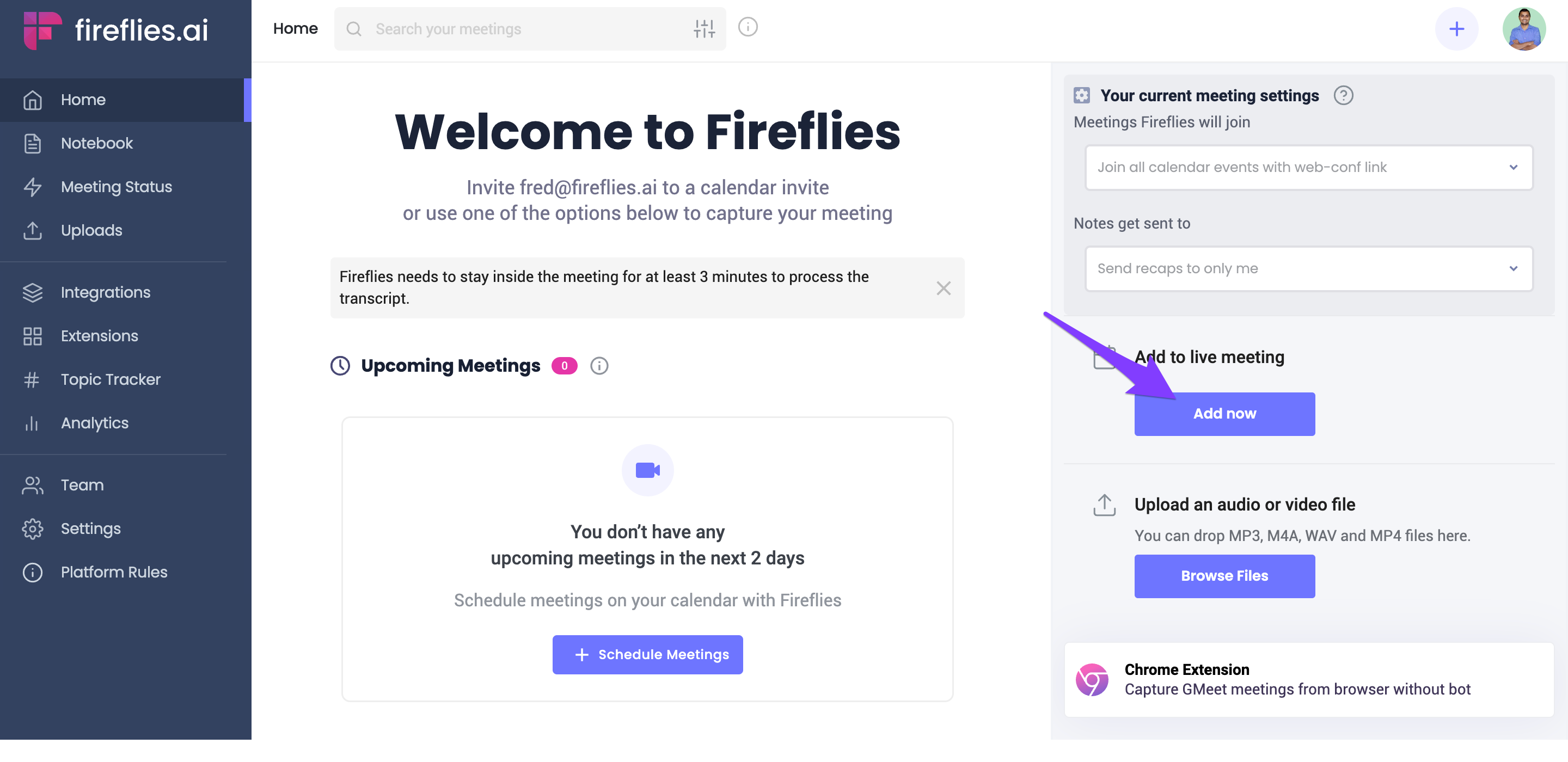This screenshot has width=1568, height=762.
Task: Click help icon next to meeting settings
Action: 1343,96
